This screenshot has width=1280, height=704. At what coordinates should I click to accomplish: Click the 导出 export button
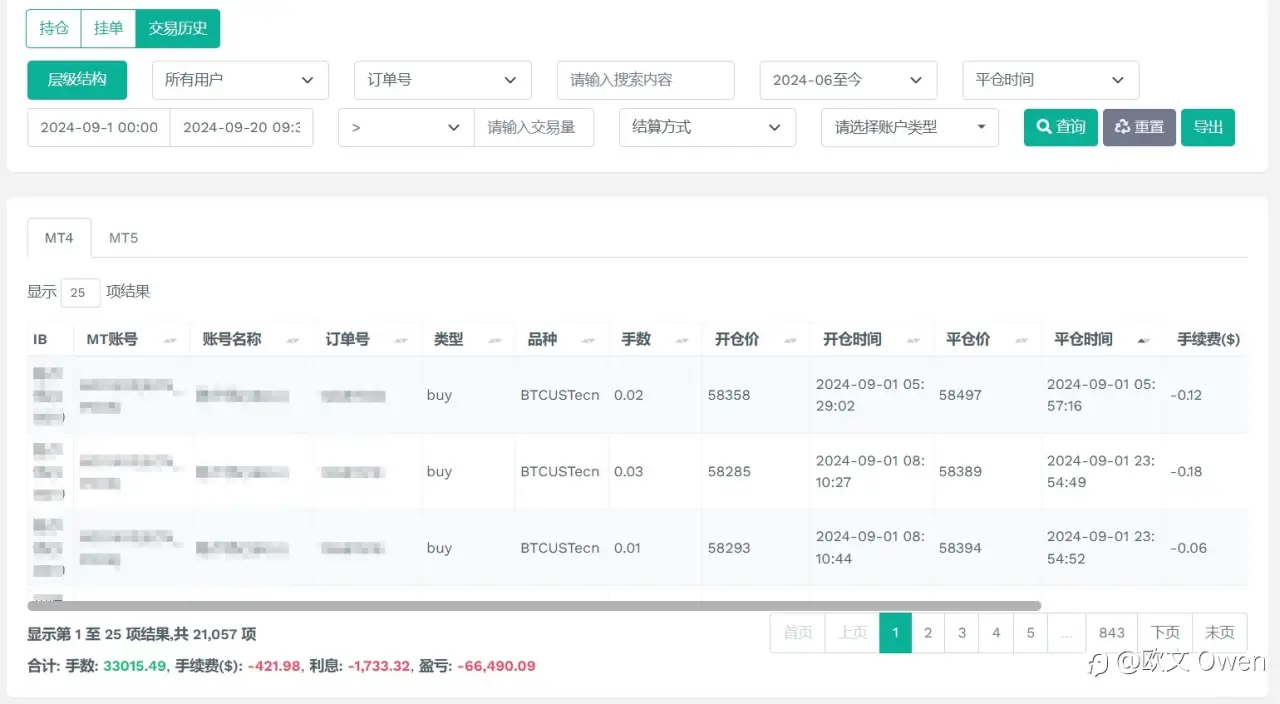1208,127
